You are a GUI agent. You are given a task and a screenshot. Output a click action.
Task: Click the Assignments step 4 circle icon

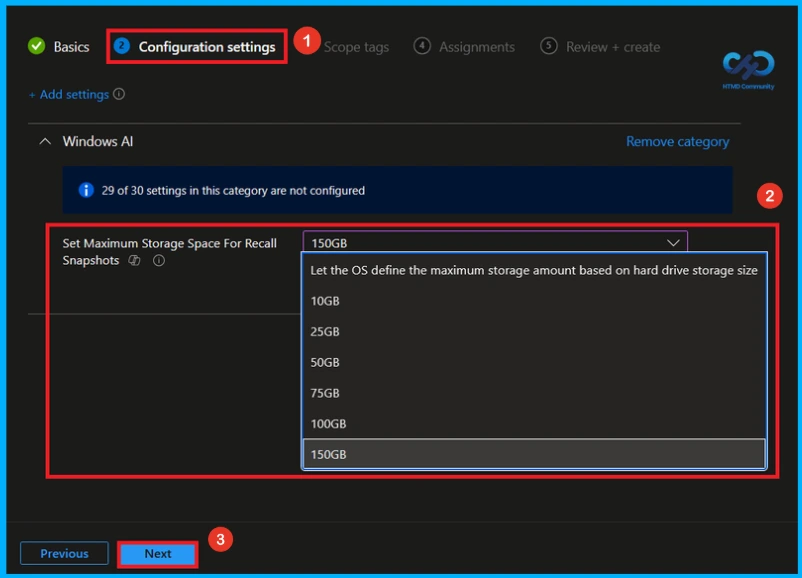tap(422, 46)
